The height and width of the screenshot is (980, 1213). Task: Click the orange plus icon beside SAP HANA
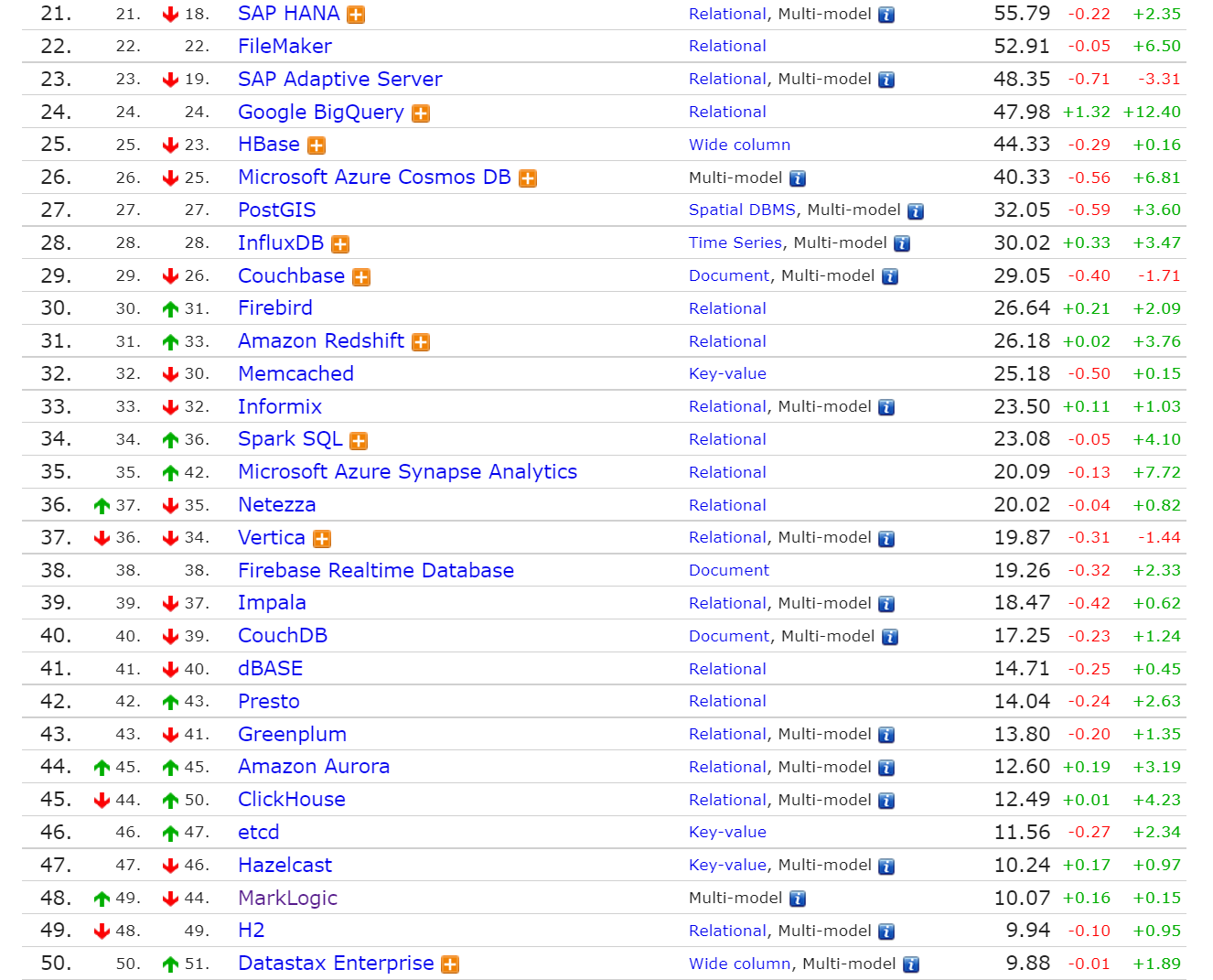click(356, 15)
